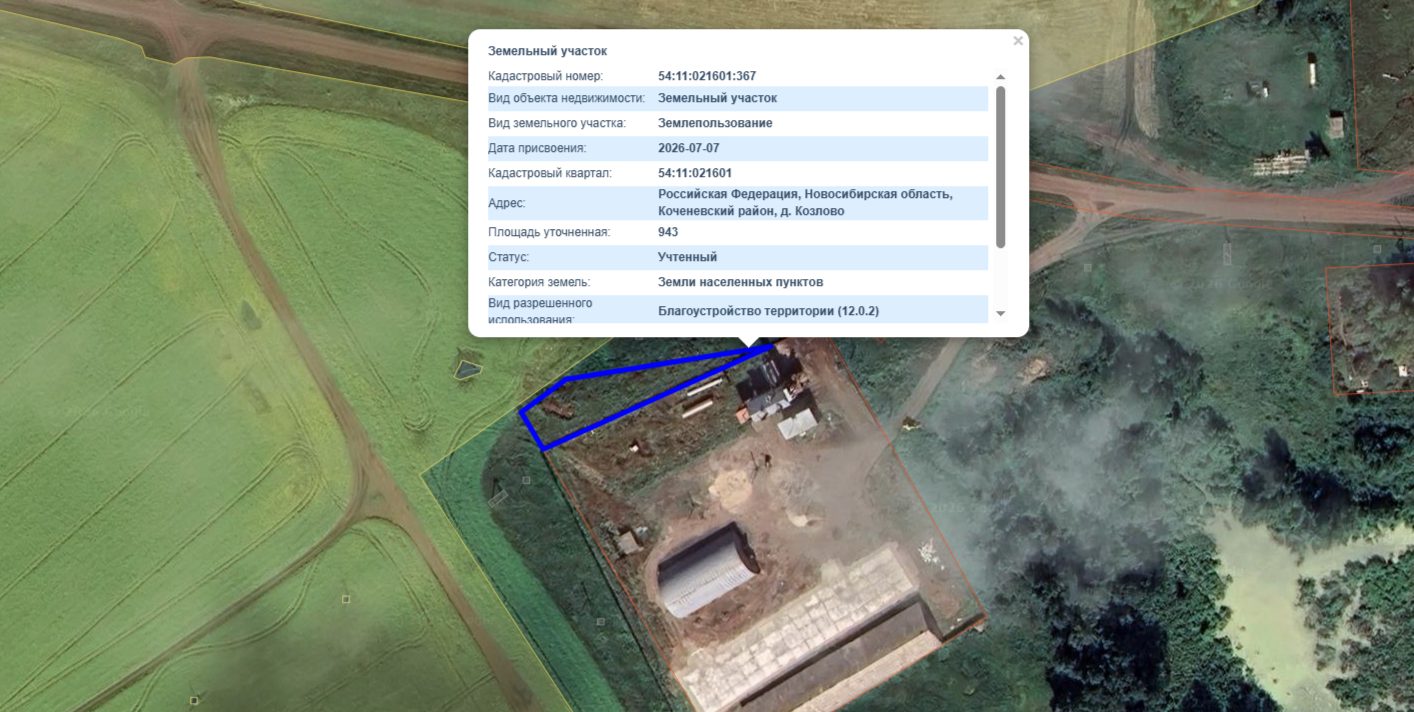Viewport: 1414px width, 712px height.
Task: Click the popup scrollbar up arrow
Action: coord(1001,77)
